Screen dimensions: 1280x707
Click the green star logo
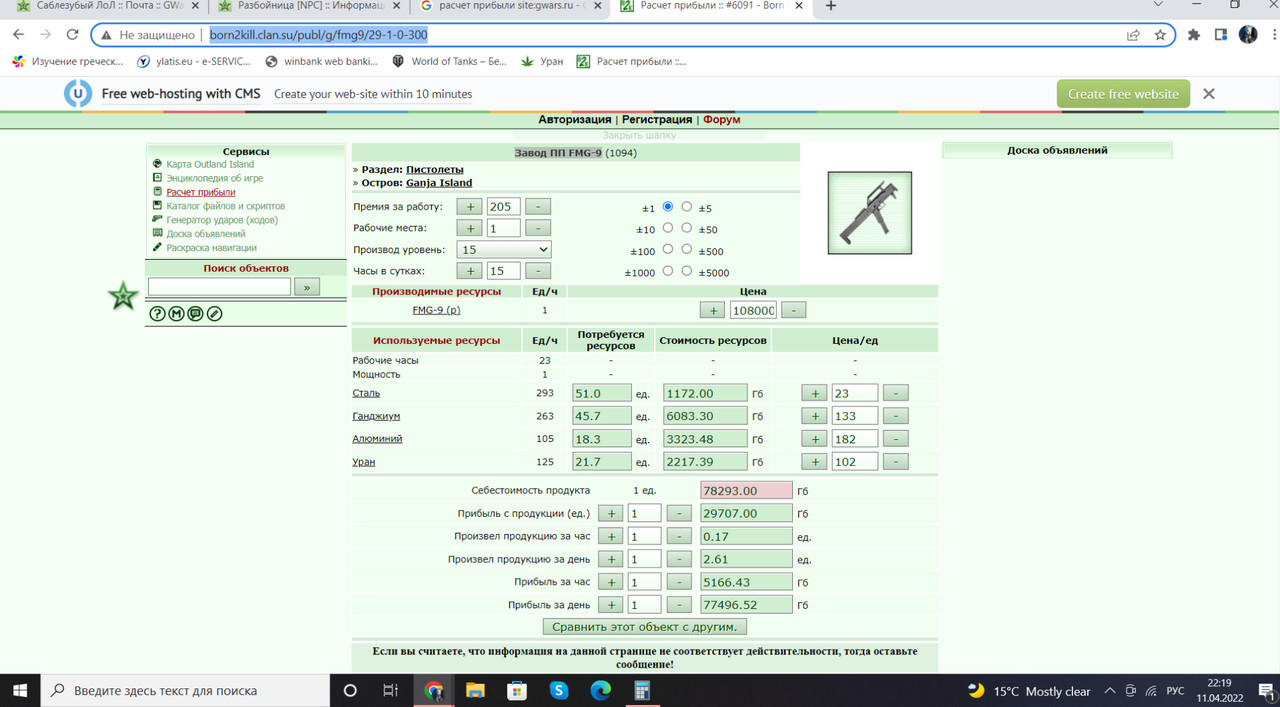click(x=123, y=296)
